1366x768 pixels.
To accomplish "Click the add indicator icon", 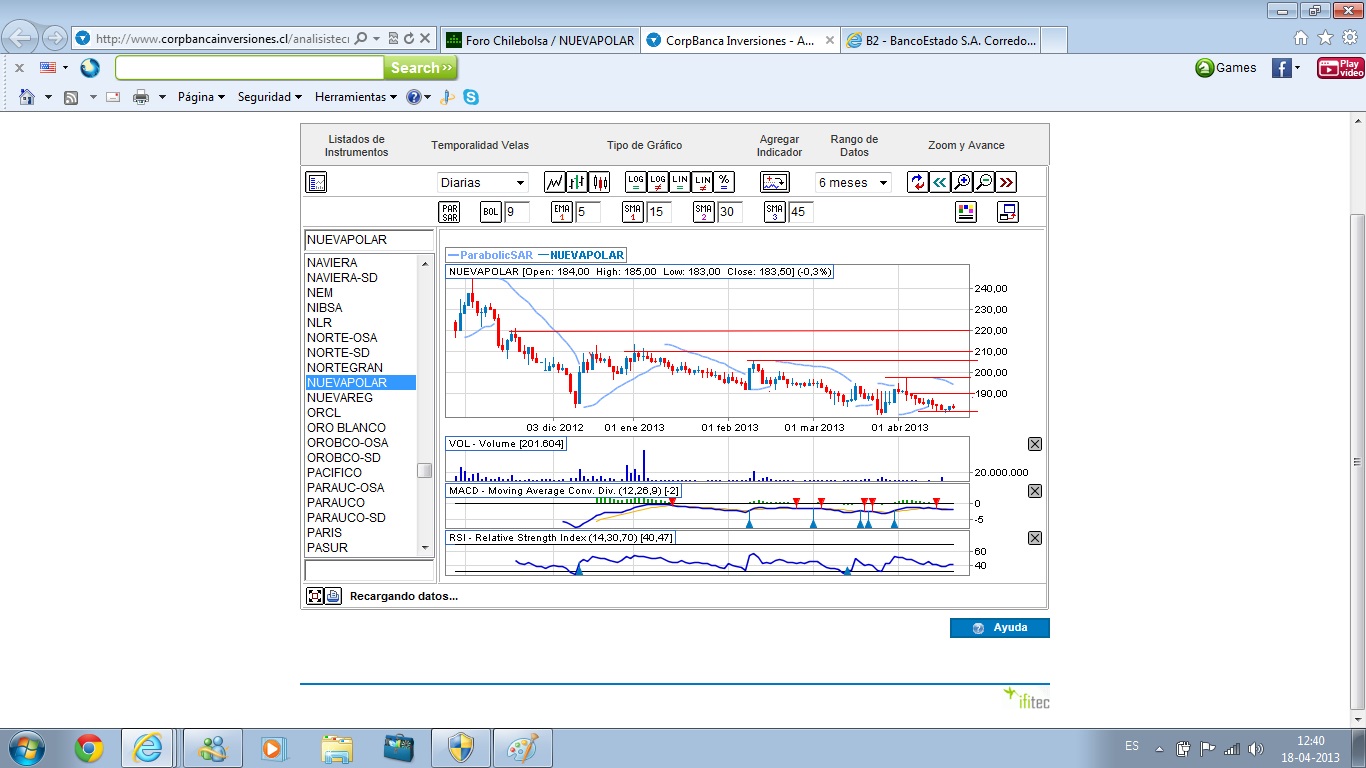I will tap(775, 182).
